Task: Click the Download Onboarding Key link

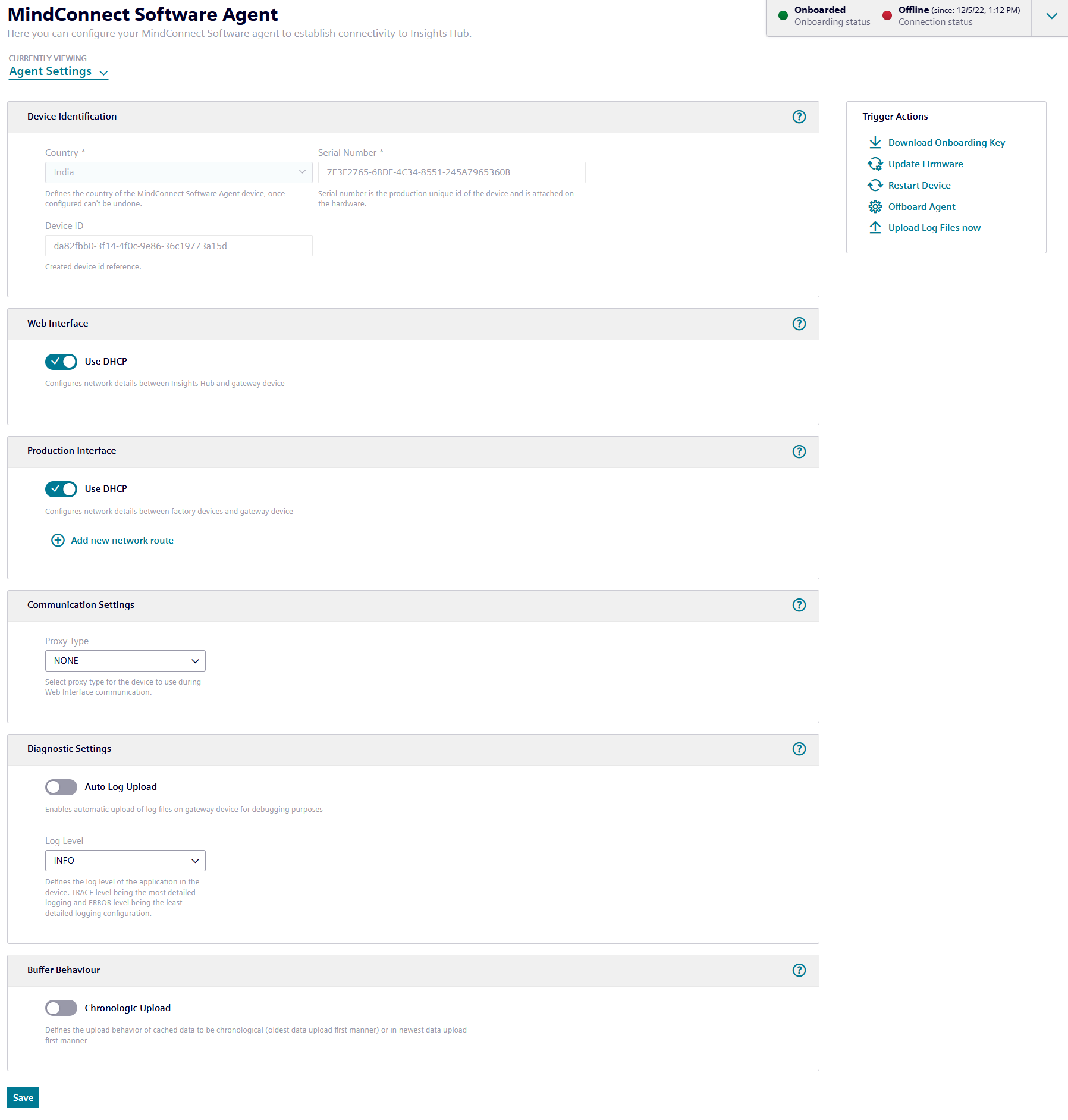Action: [947, 143]
